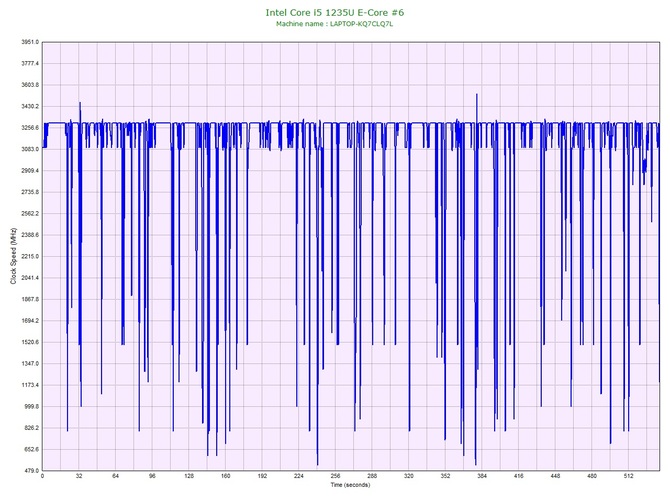Click the 1520.6 y-axis value

30,342
